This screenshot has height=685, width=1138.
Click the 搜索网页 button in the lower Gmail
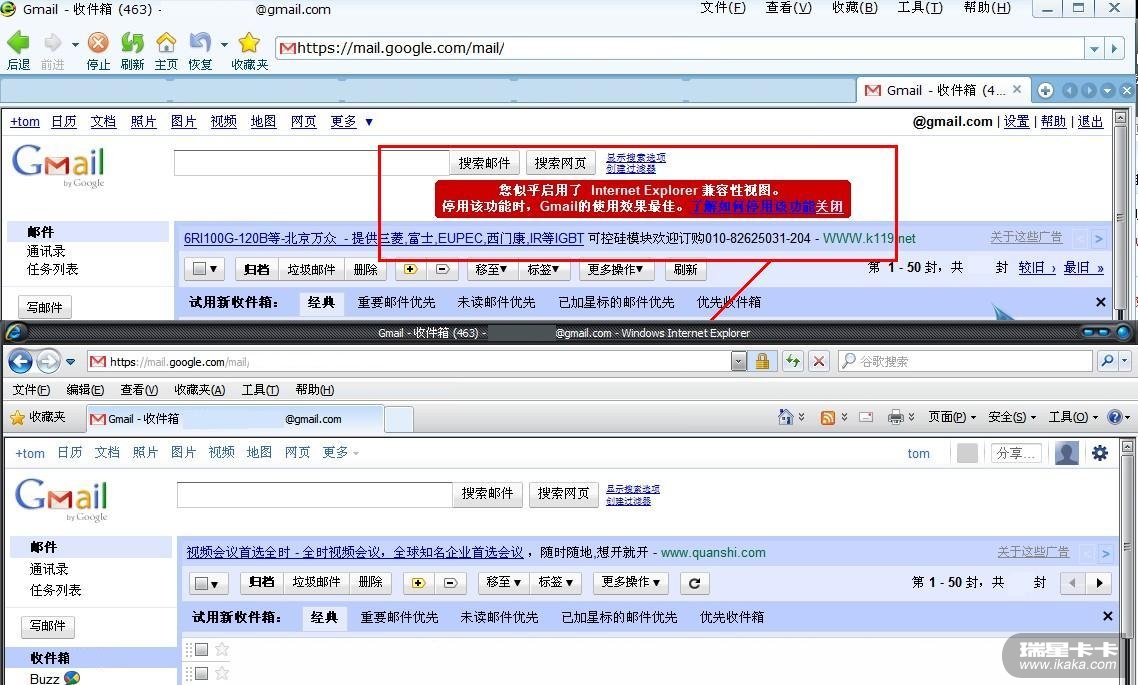(x=563, y=493)
